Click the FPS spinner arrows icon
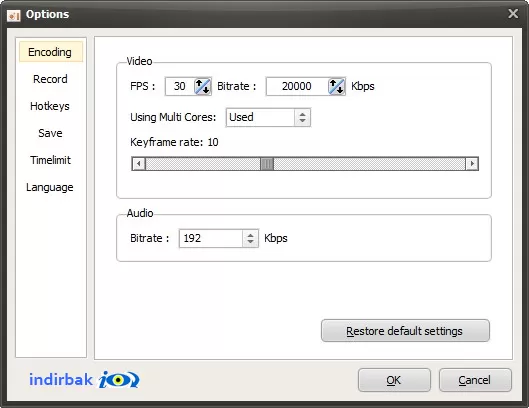 point(202,86)
